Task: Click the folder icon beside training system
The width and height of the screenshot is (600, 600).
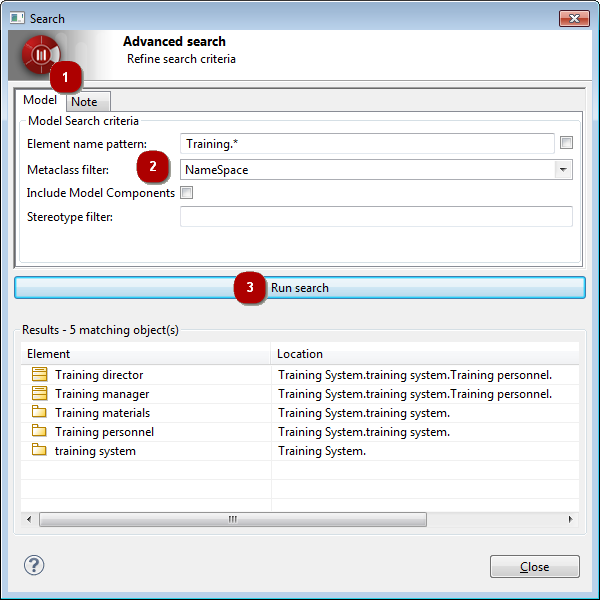Action: click(x=40, y=451)
